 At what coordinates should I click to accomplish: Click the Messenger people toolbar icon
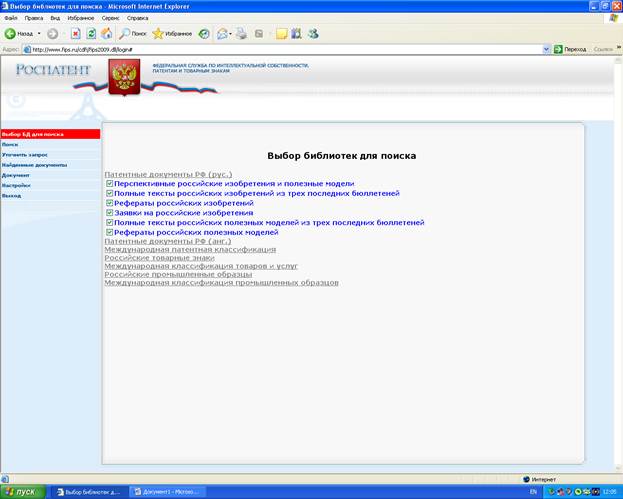point(313,34)
